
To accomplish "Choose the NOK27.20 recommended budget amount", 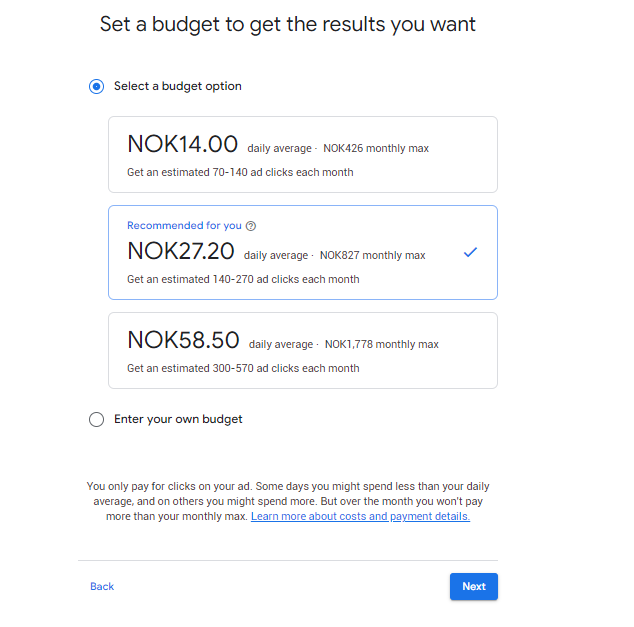I will tap(180, 251).
